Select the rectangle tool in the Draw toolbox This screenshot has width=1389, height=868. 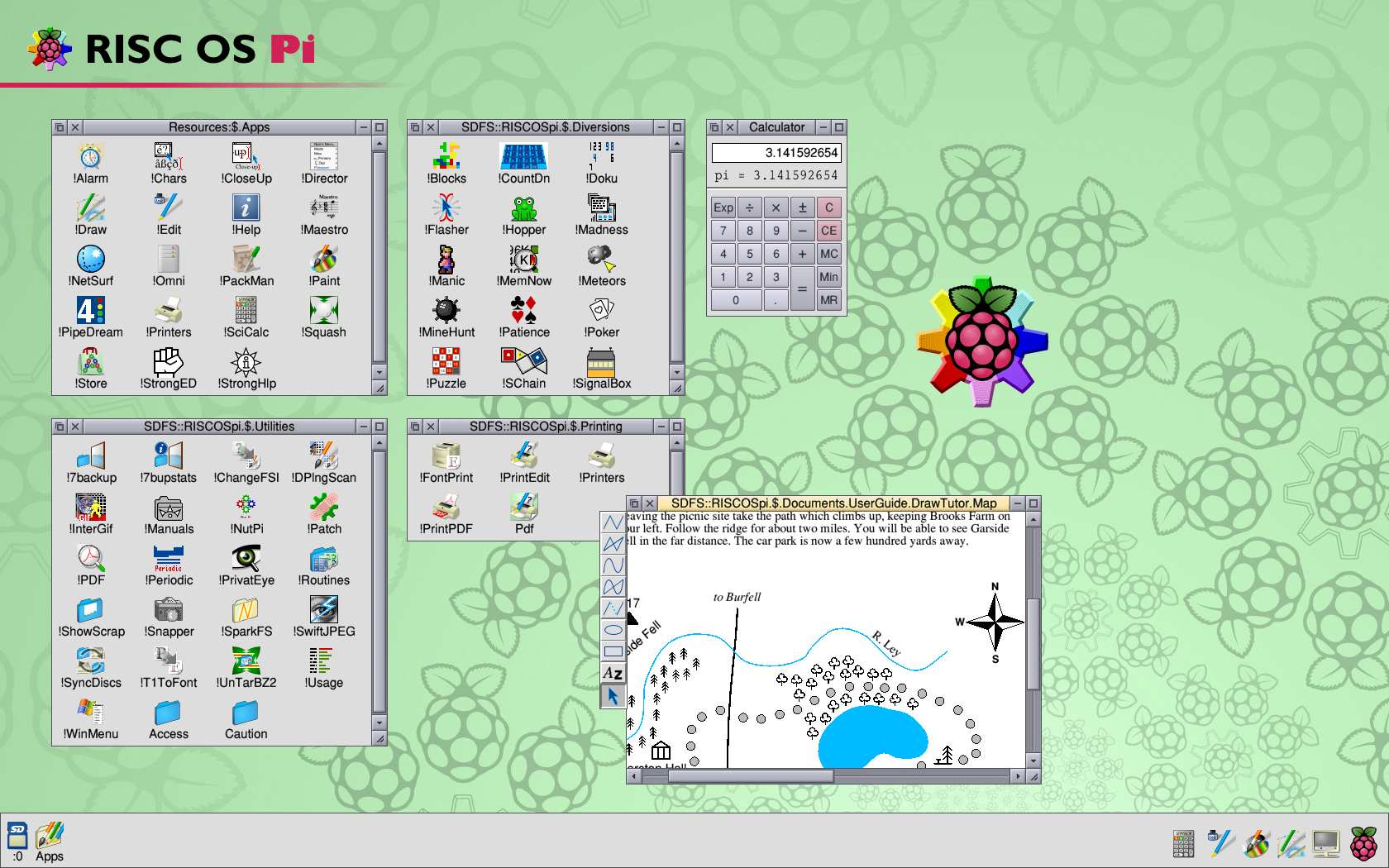pyautogui.click(x=613, y=652)
